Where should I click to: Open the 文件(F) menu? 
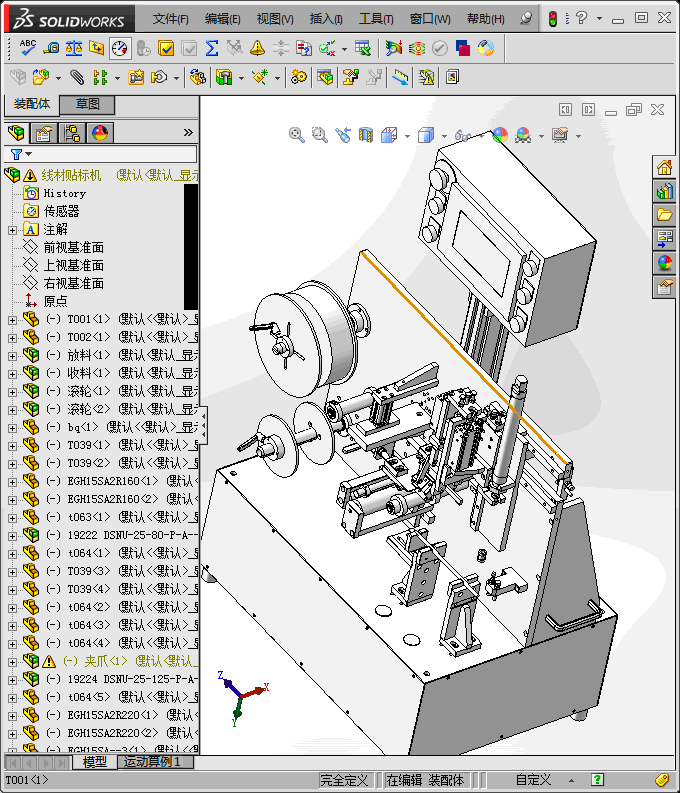click(170, 19)
